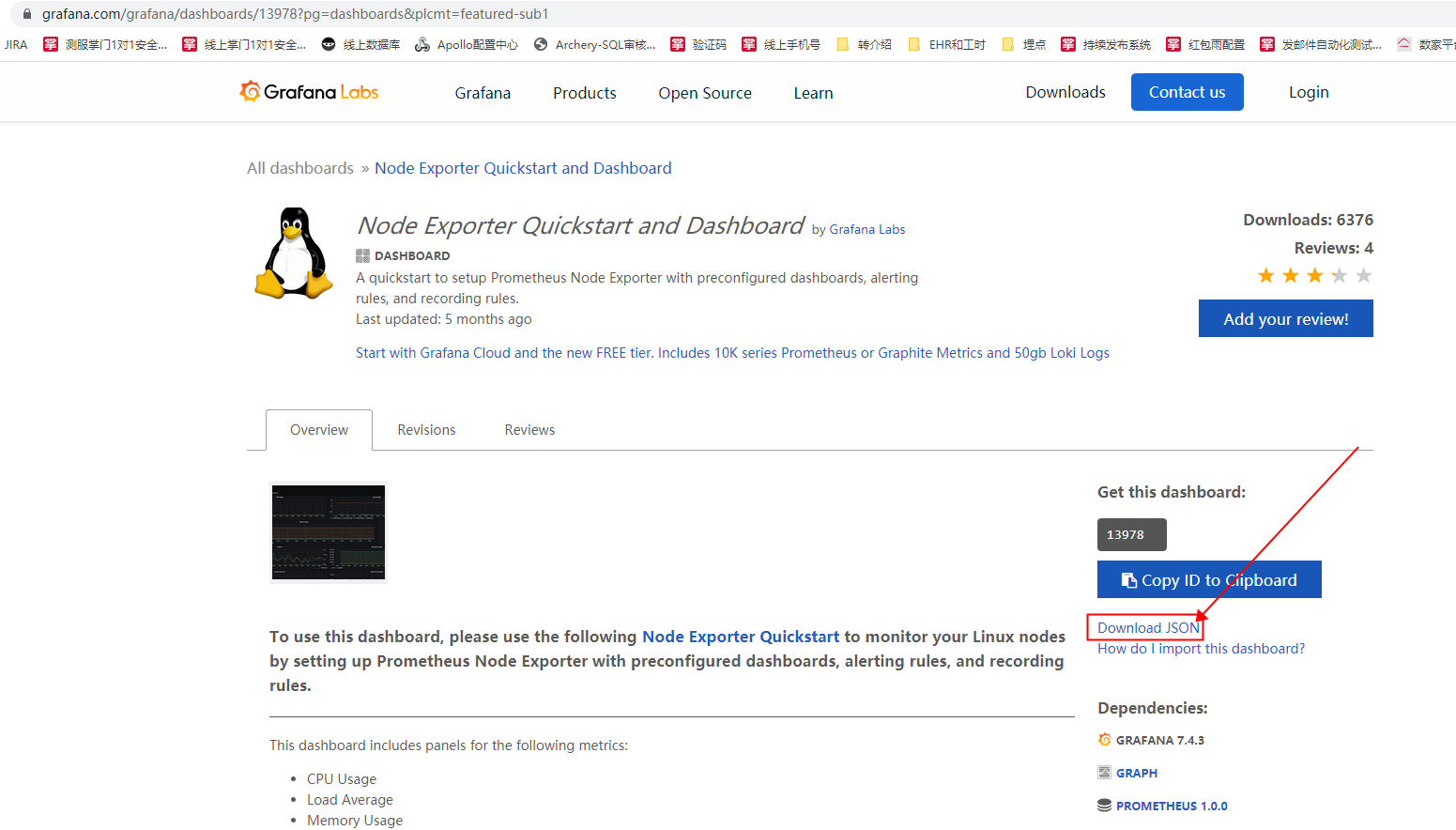
Task: Open the Learn nav menu
Action: click(813, 93)
